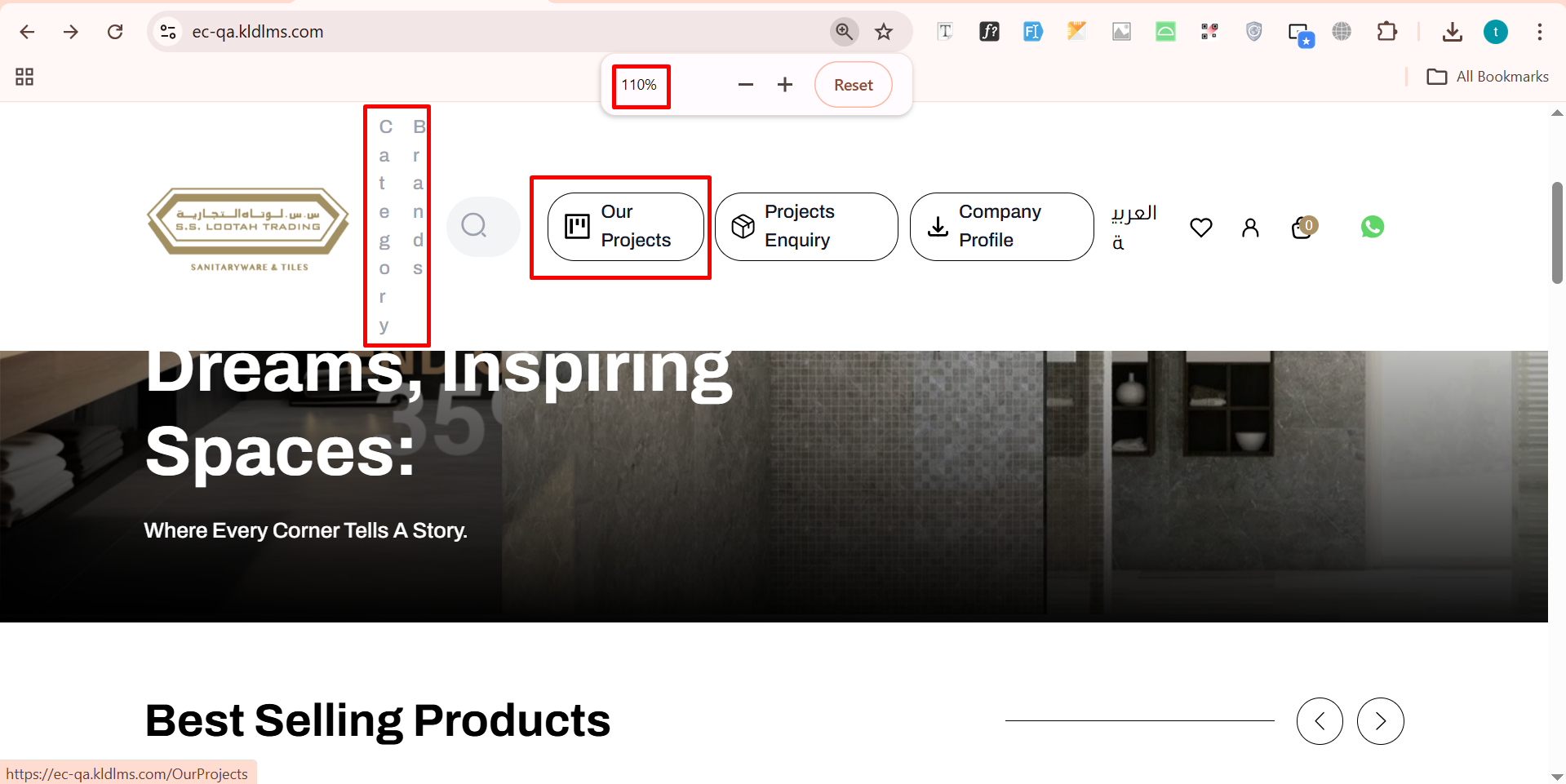
Task: Open the shopping cart icon
Action: (1303, 228)
